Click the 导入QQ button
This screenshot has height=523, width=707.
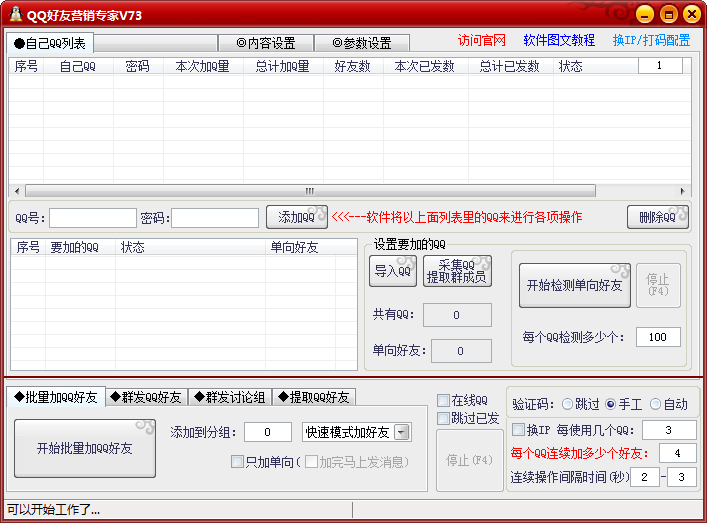click(x=393, y=271)
